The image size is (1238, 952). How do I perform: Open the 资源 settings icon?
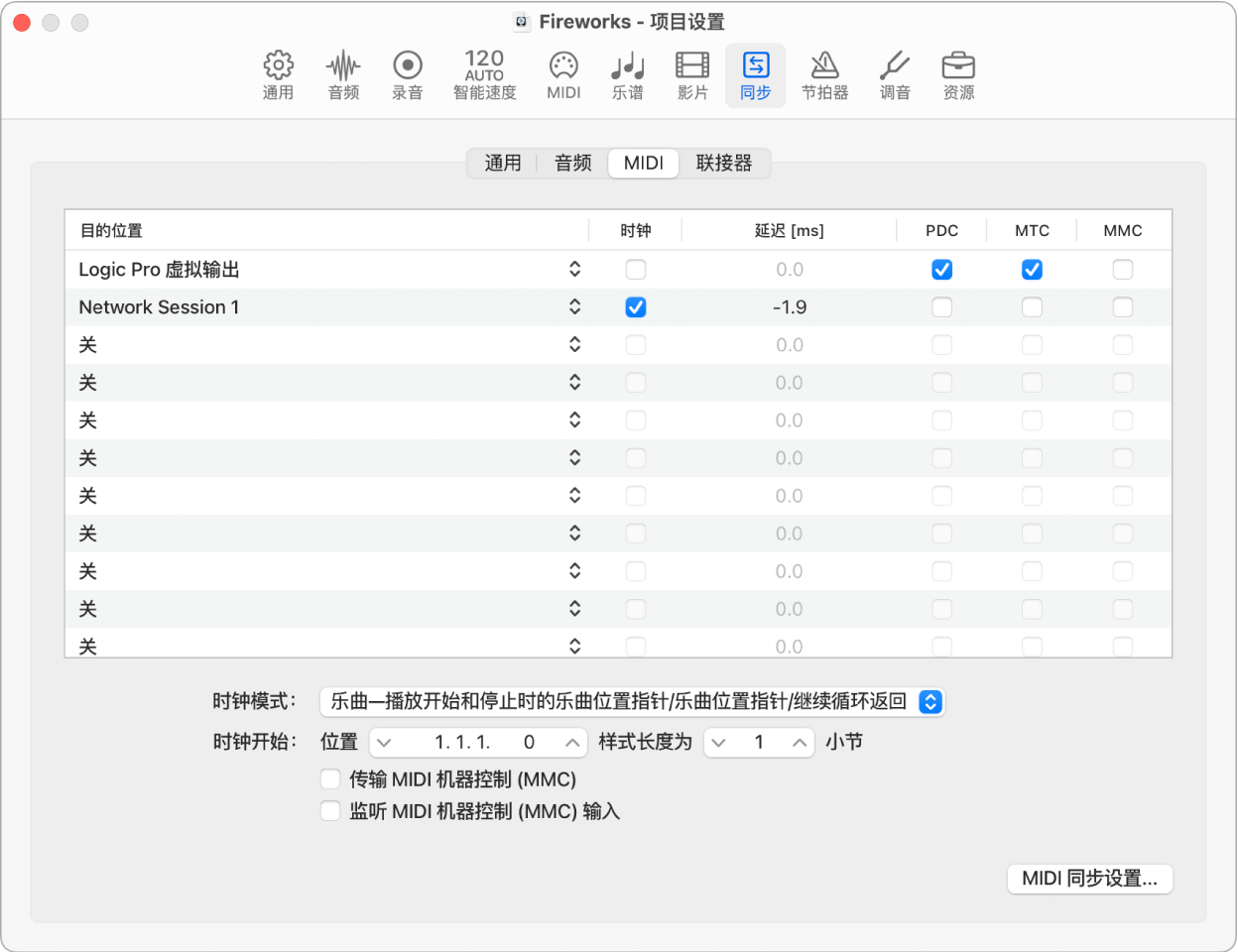957,74
